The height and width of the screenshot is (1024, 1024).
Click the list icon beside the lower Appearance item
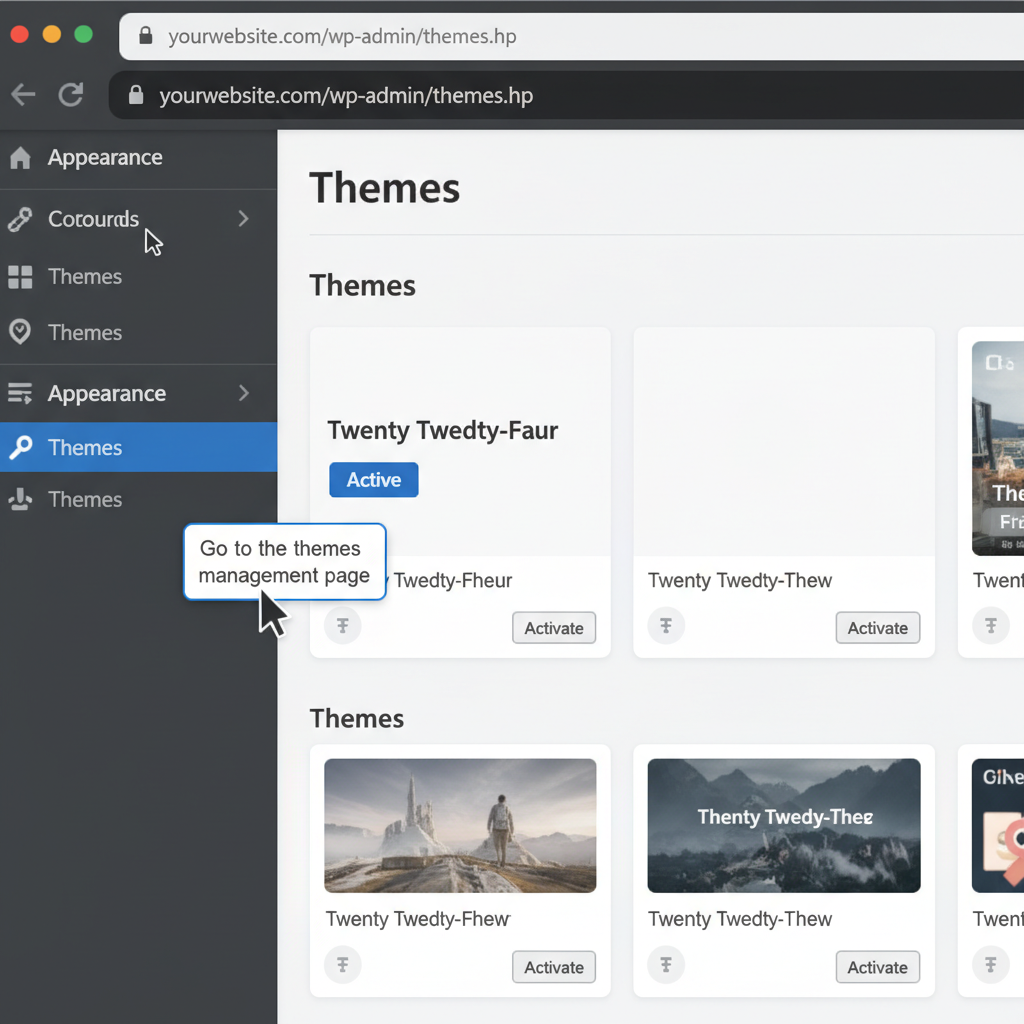20,393
